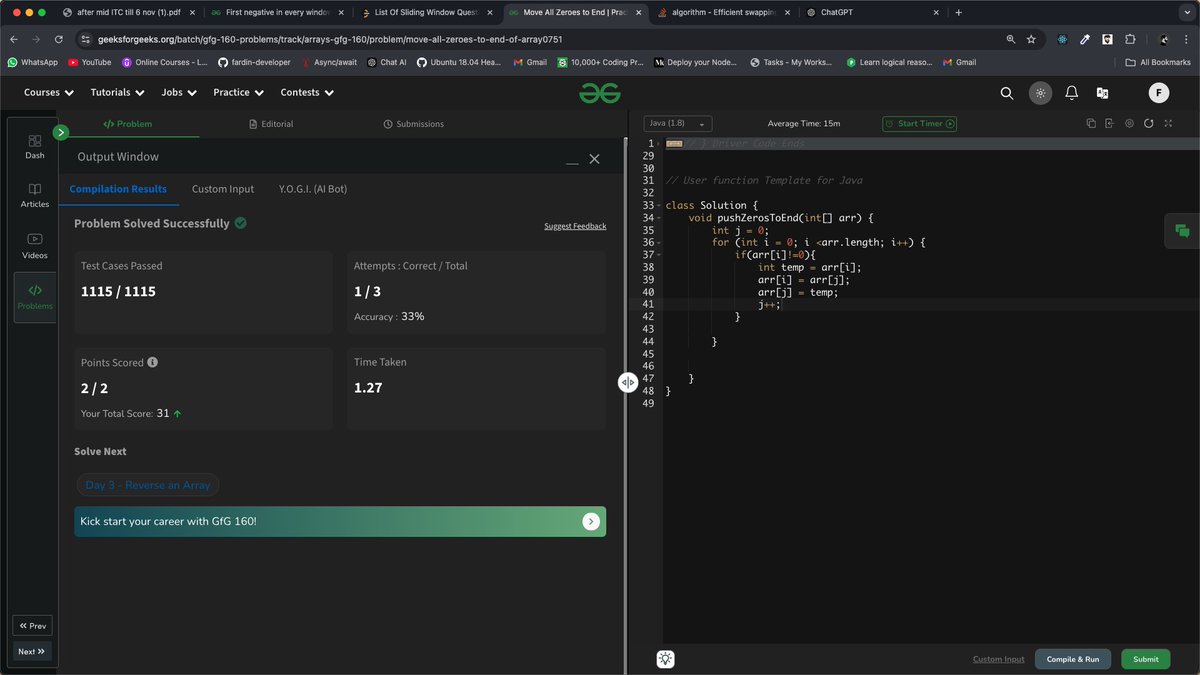Select Problems in the left sidebar
The height and width of the screenshot is (675, 1200).
tap(35, 297)
